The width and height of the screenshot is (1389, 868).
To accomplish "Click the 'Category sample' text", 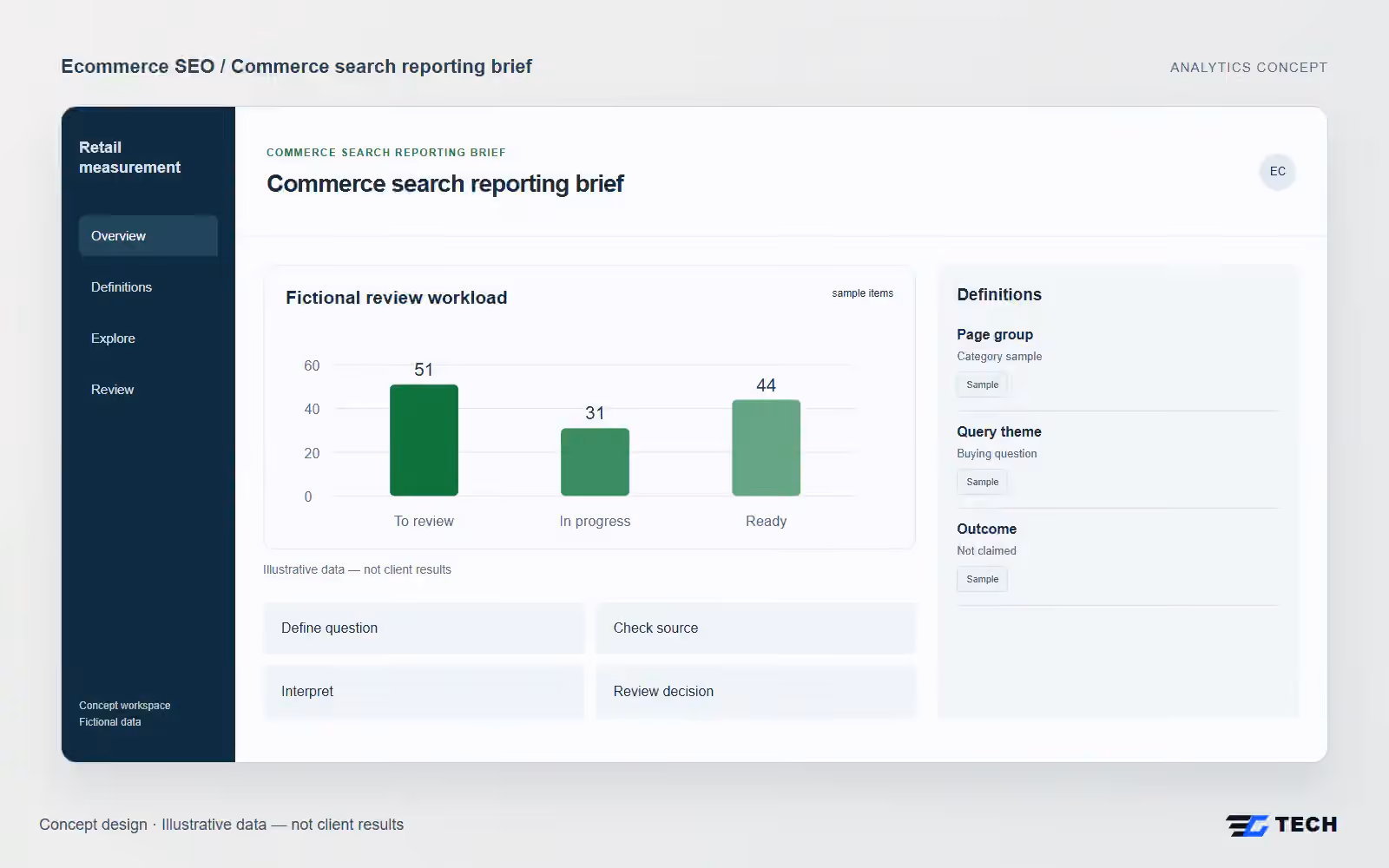I will click(999, 357).
